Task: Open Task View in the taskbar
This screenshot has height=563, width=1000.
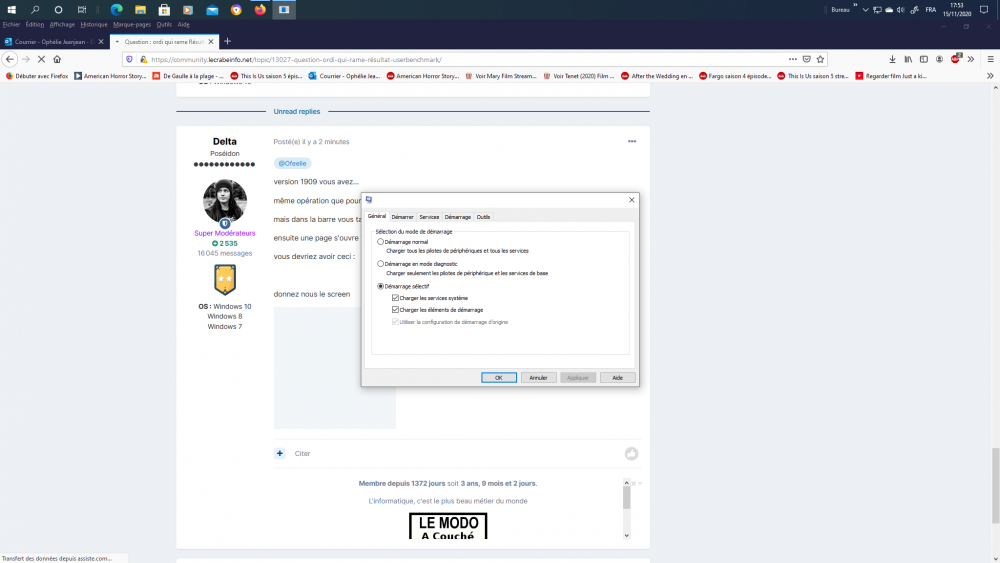Action: click(82, 10)
